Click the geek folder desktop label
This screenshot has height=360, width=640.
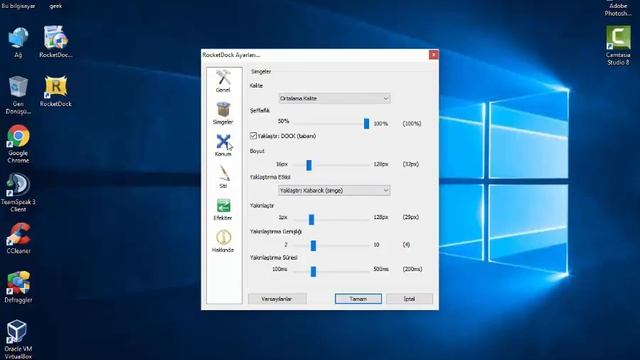tap(56, 6)
